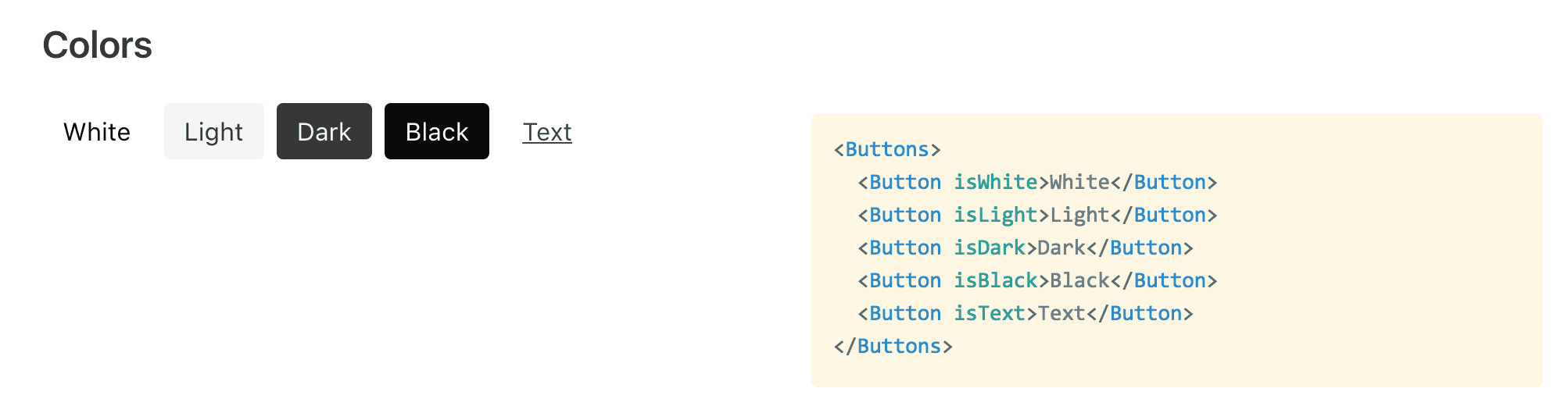
Task: Click the closing </Buttons> tag in code
Action: point(893,346)
